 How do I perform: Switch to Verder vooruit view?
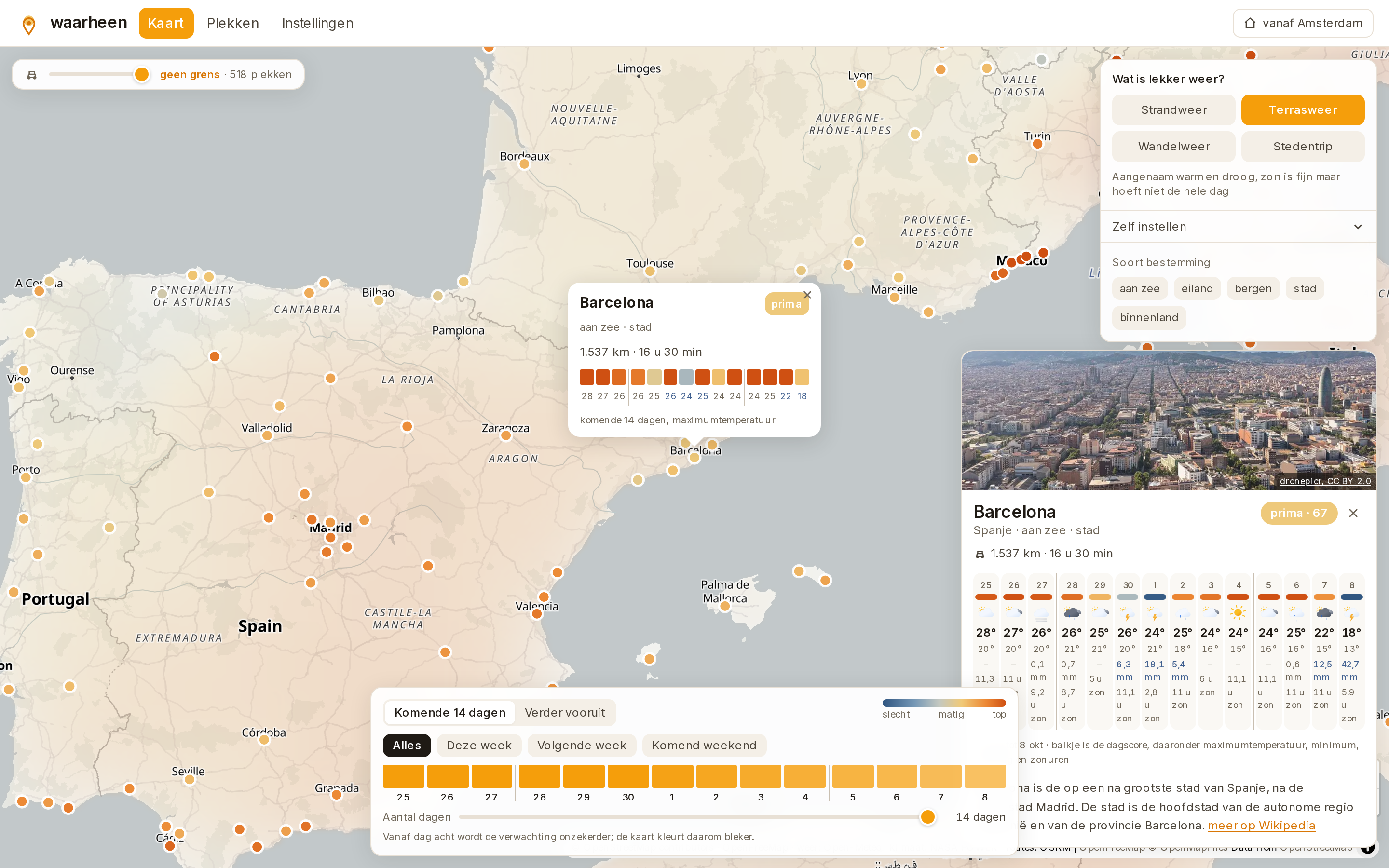(x=565, y=712)
